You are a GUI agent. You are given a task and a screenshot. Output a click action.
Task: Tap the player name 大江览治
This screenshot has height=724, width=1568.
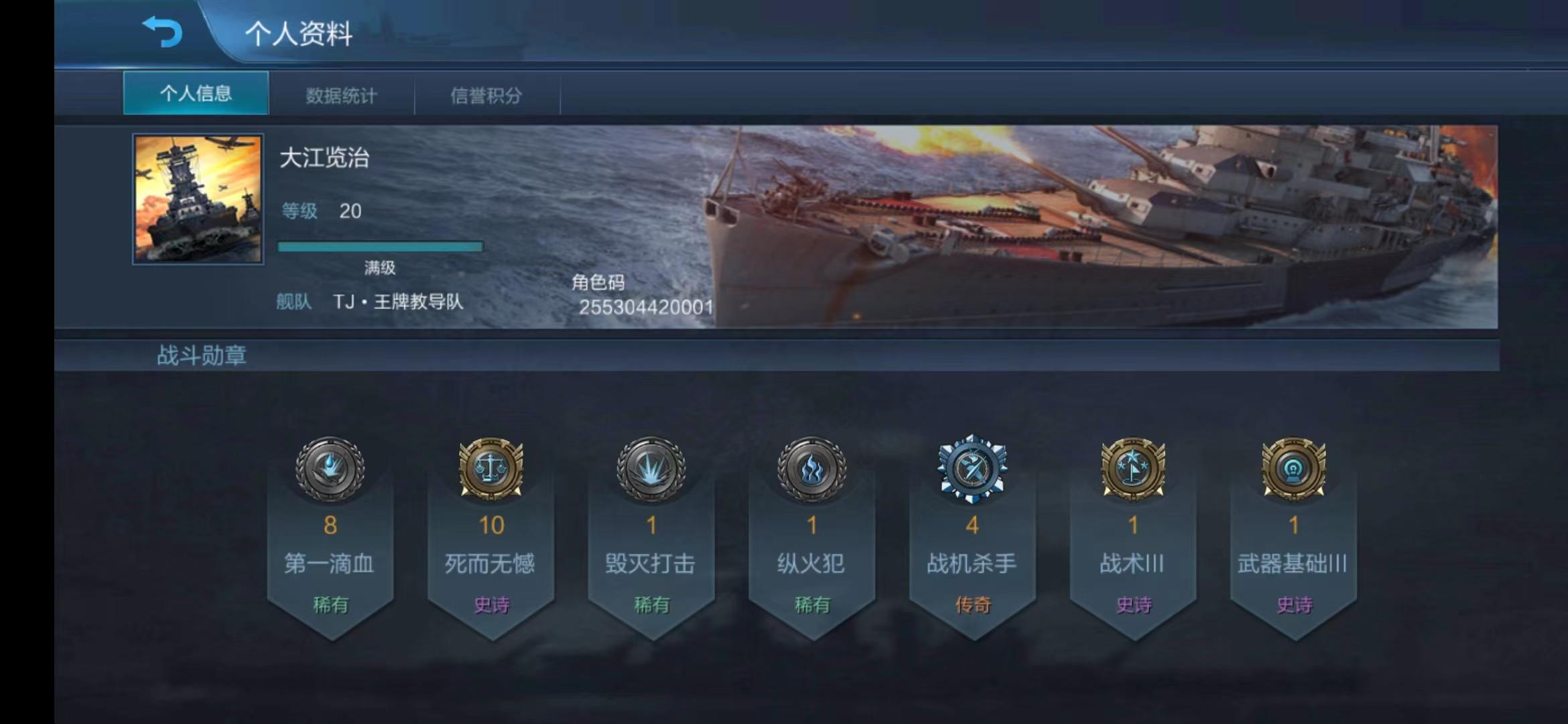(324, 158)
